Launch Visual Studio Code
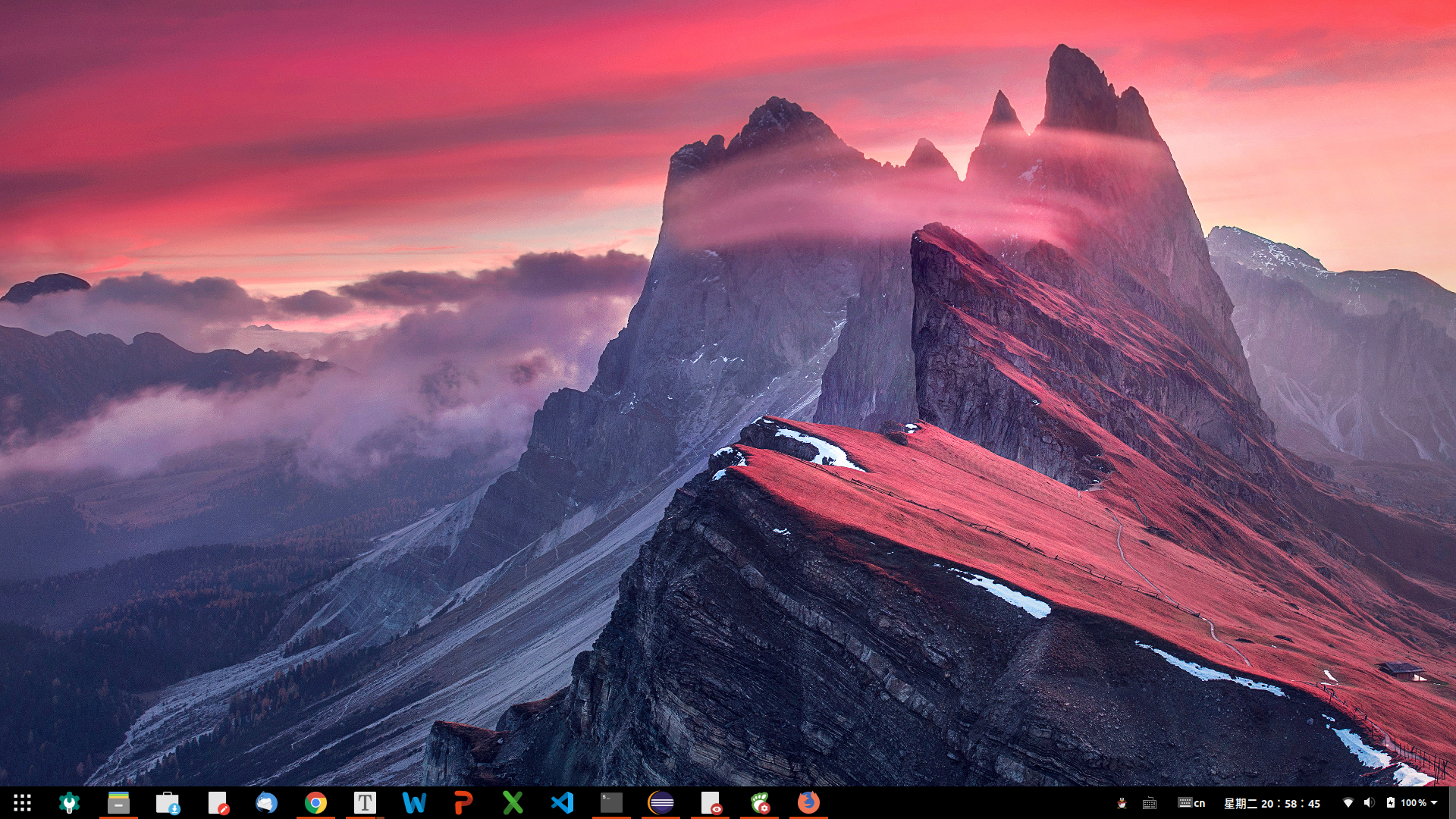The height and width of the screenshot is (819, 1456). pyautogui.click(x=562, y=802)
